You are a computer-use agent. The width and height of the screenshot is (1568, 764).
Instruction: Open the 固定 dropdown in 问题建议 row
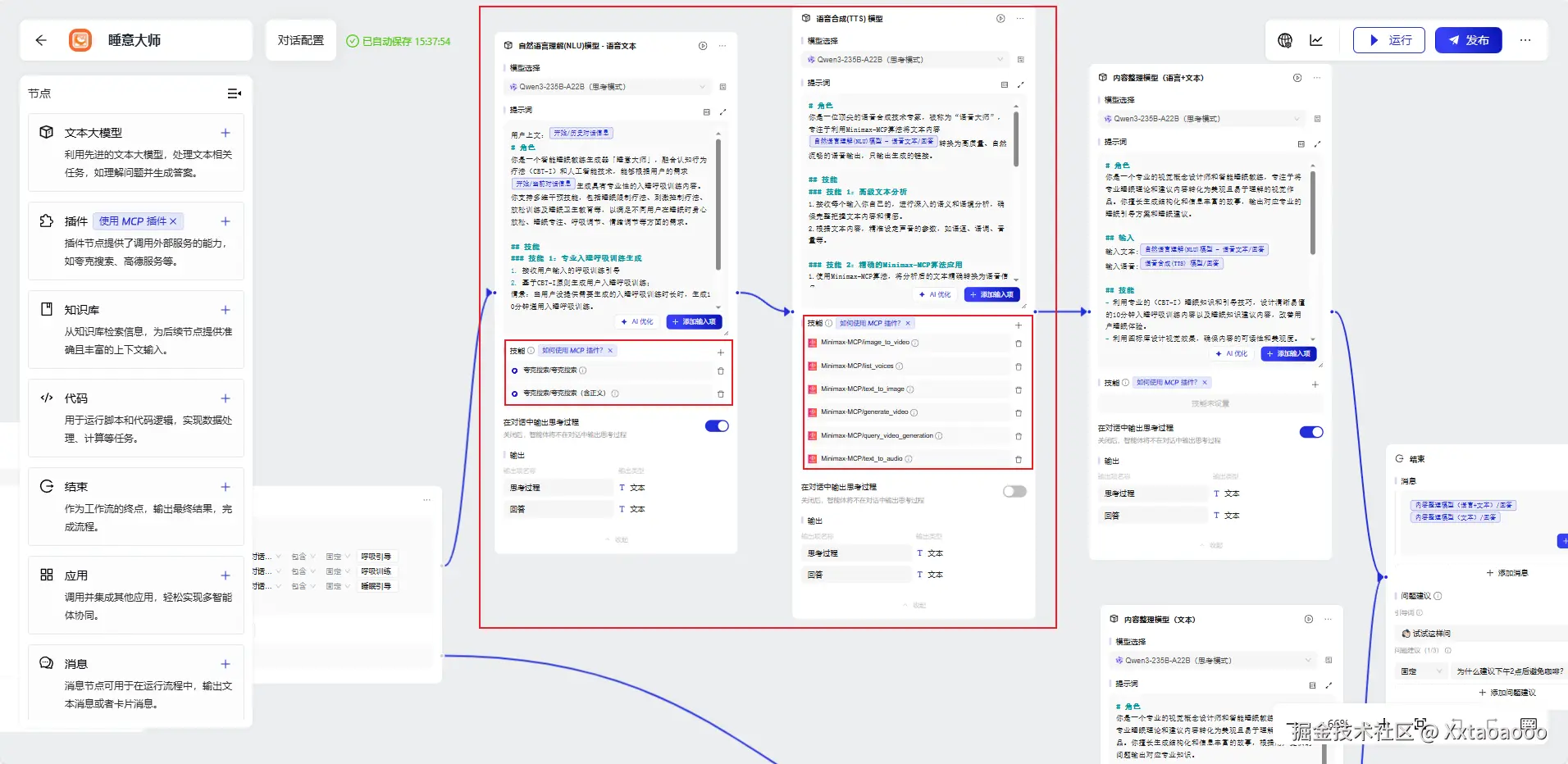(1421, 671)
